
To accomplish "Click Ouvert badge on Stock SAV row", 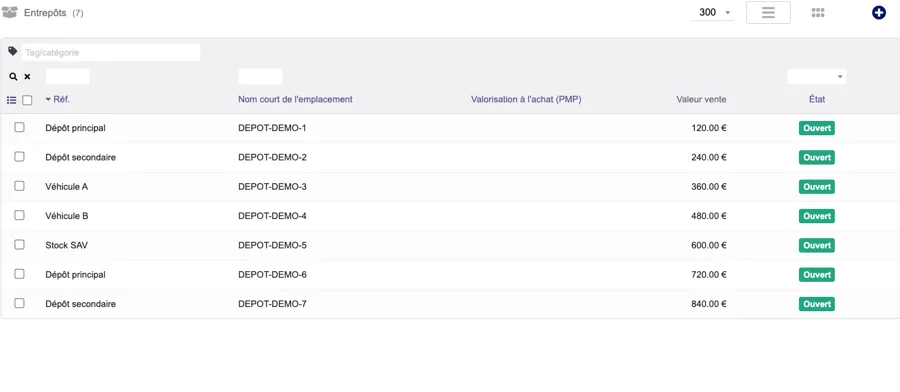I will 817,245.
